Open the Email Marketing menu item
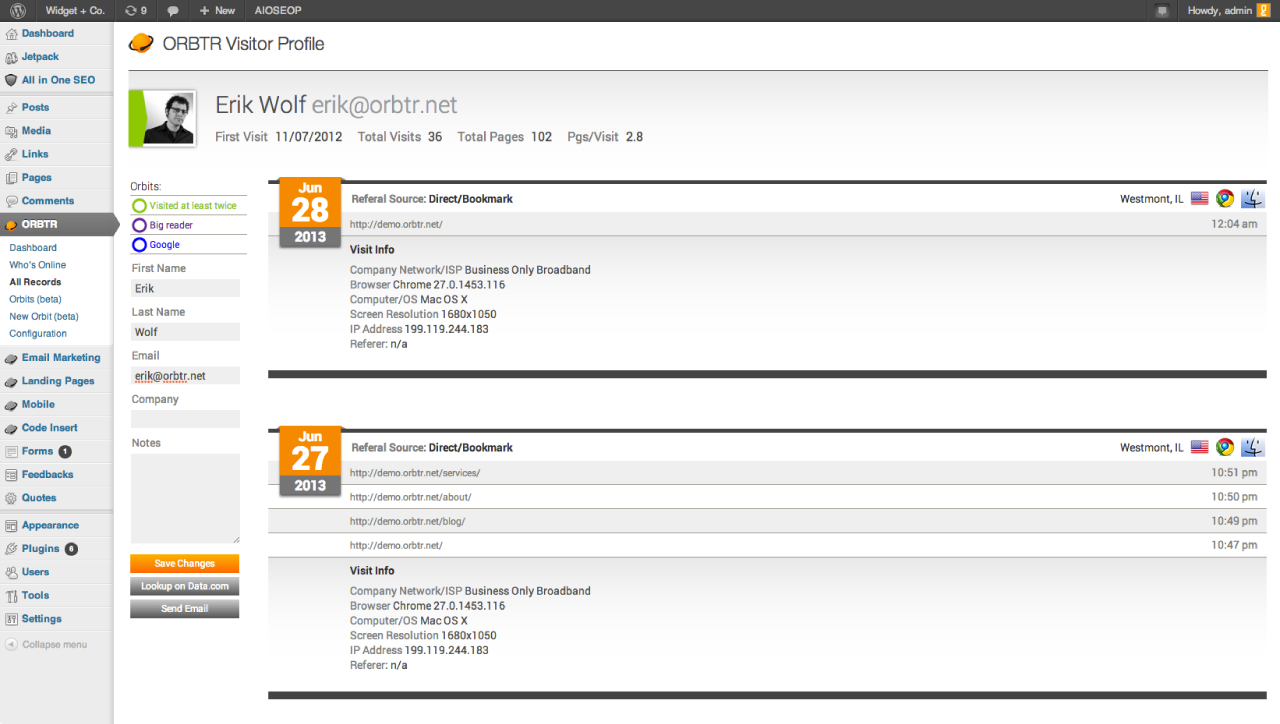 click(60, 358)
